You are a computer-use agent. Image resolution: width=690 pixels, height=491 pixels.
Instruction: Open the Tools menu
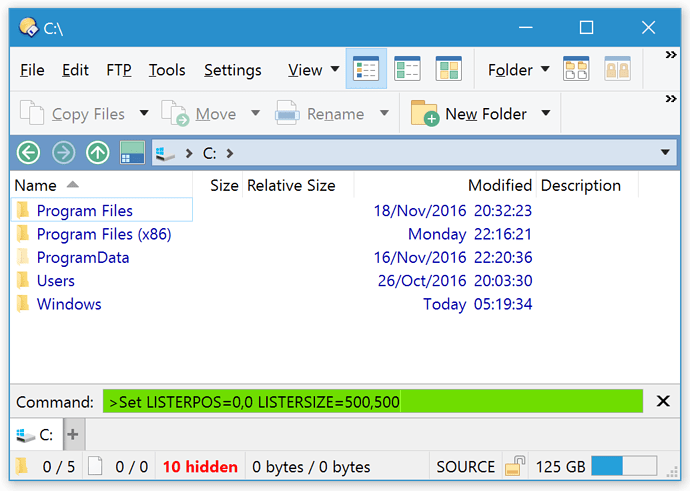click(167, 70)
